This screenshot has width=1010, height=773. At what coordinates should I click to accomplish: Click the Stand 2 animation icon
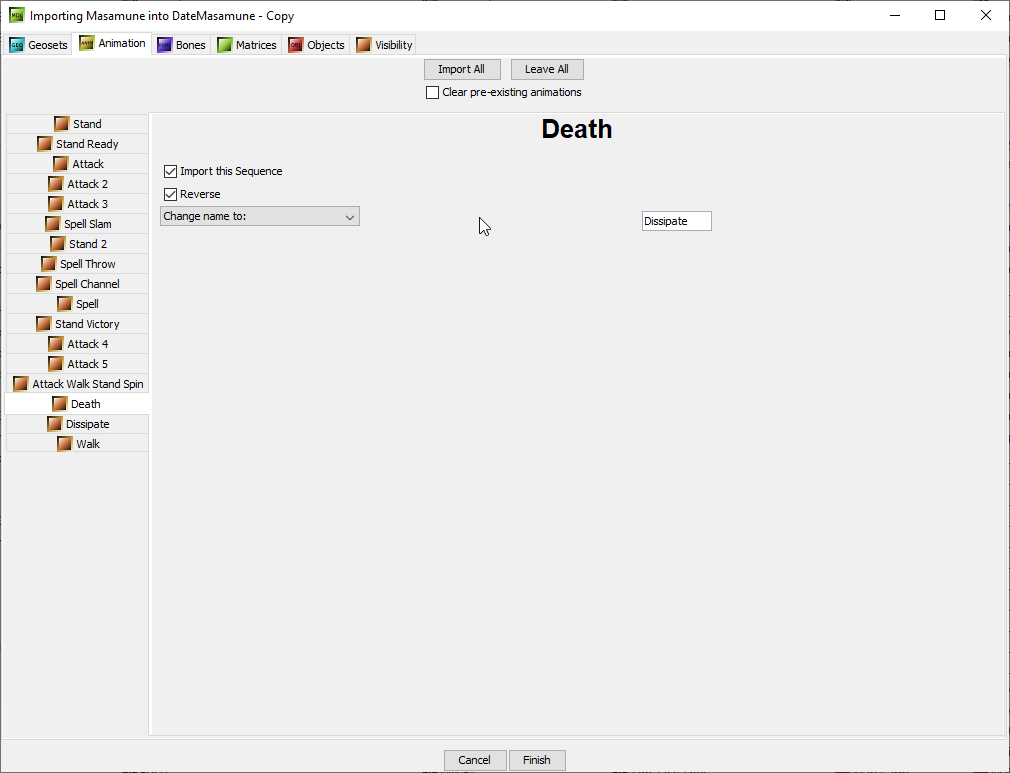pyautogui.click(x=58, y=243)
